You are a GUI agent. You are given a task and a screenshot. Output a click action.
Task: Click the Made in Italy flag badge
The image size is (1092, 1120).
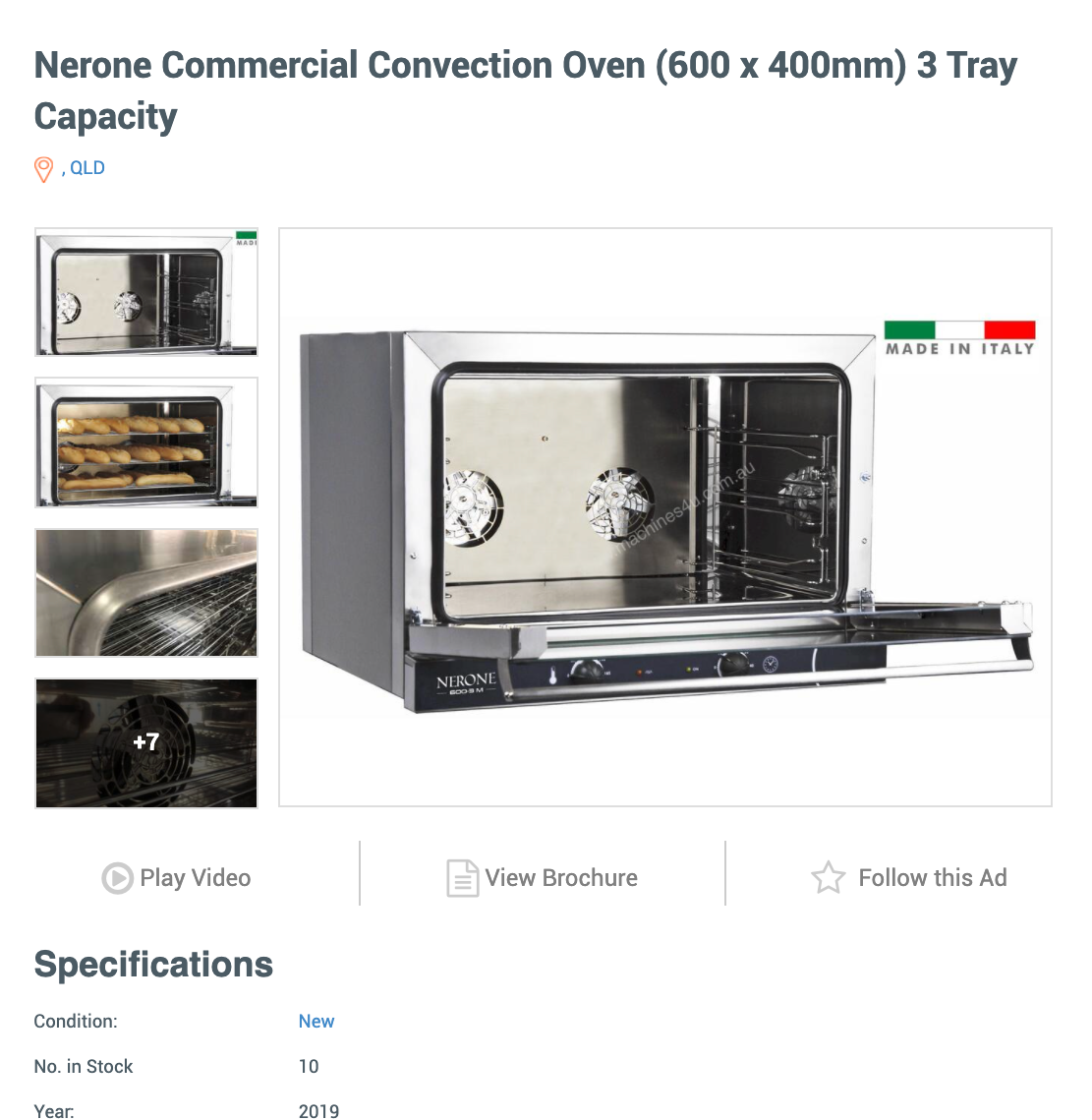click(x=960, y=338)
